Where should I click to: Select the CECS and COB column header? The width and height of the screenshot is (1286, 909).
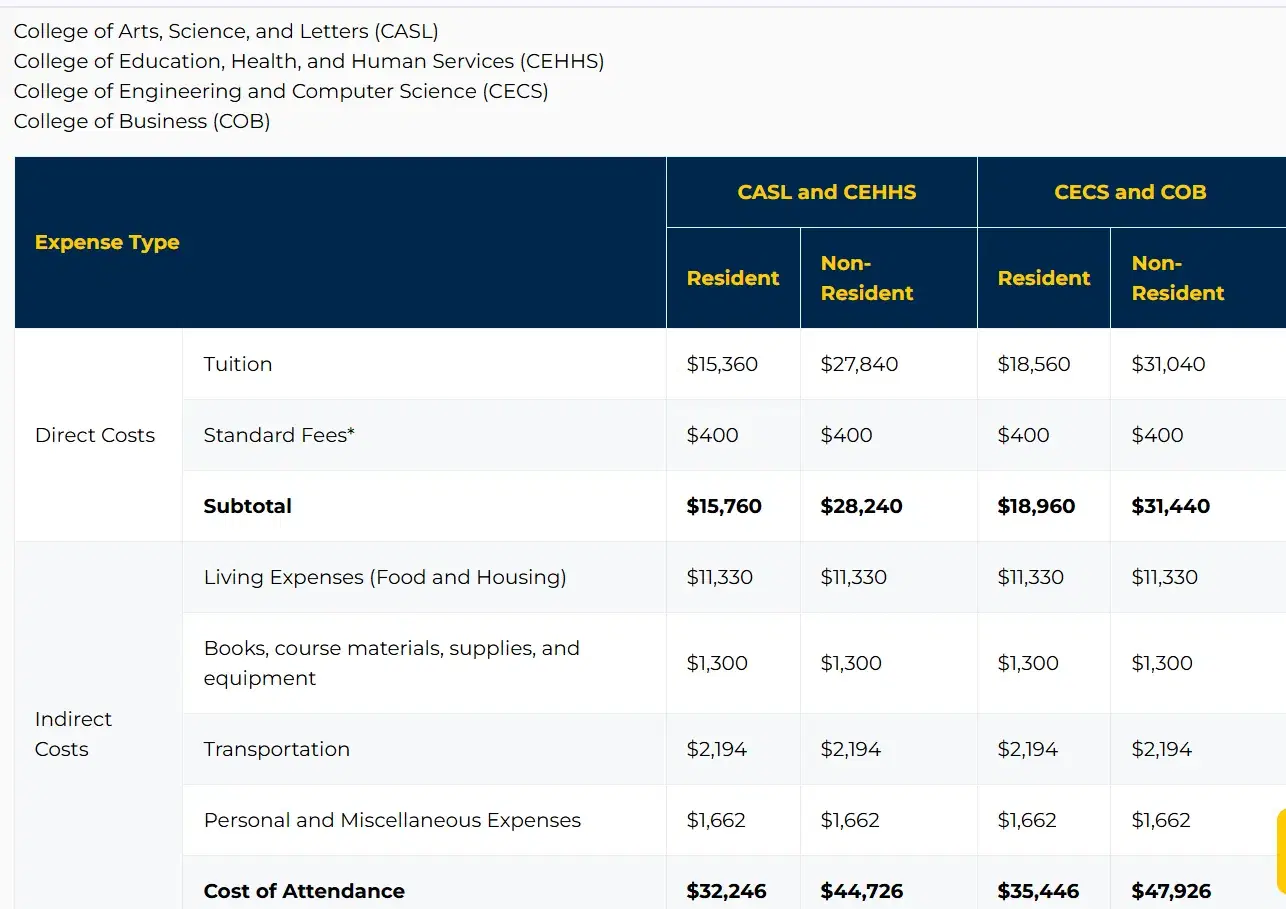[x=1130, y=192]
